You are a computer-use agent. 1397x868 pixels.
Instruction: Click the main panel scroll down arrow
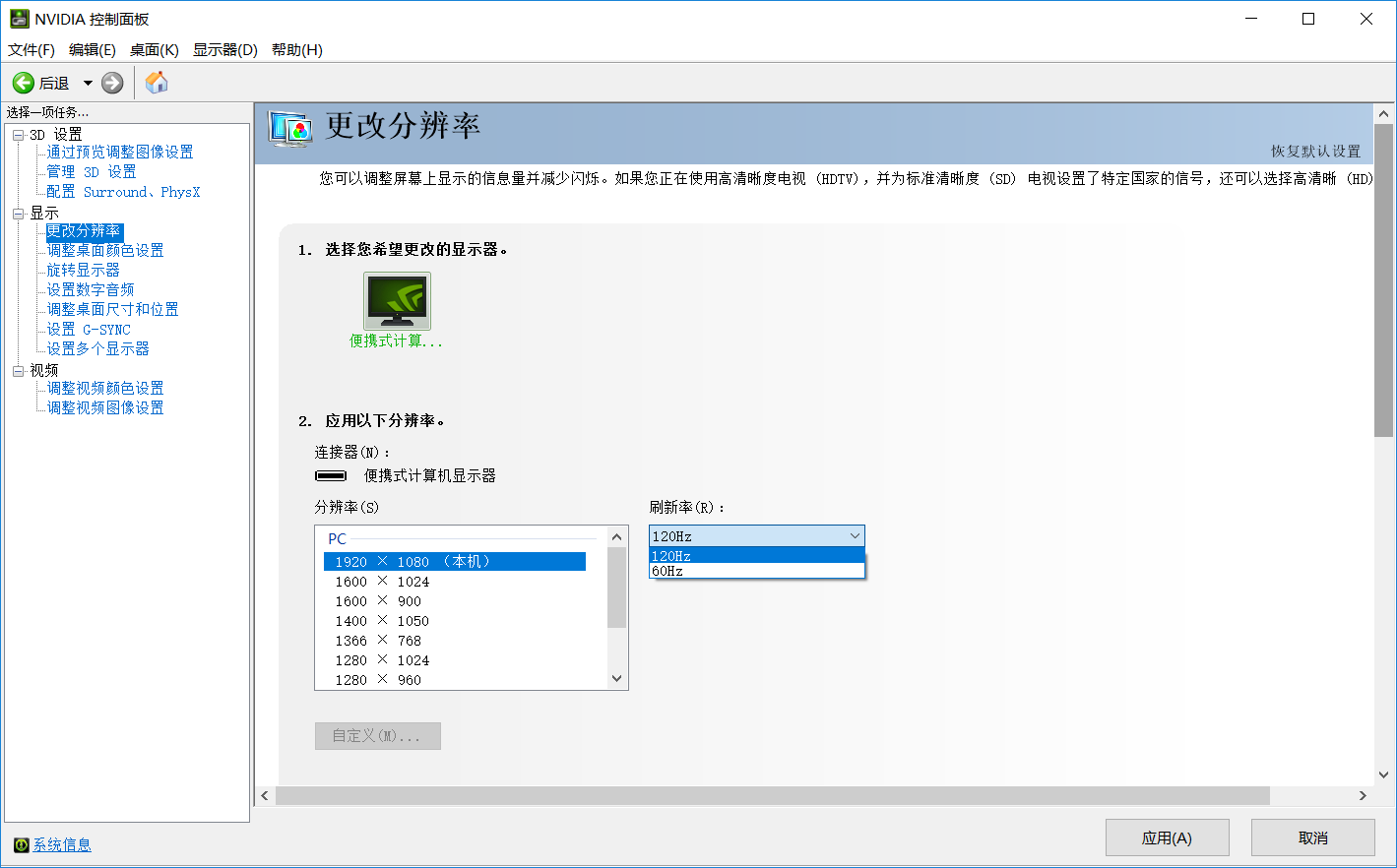pos(1384,775)
